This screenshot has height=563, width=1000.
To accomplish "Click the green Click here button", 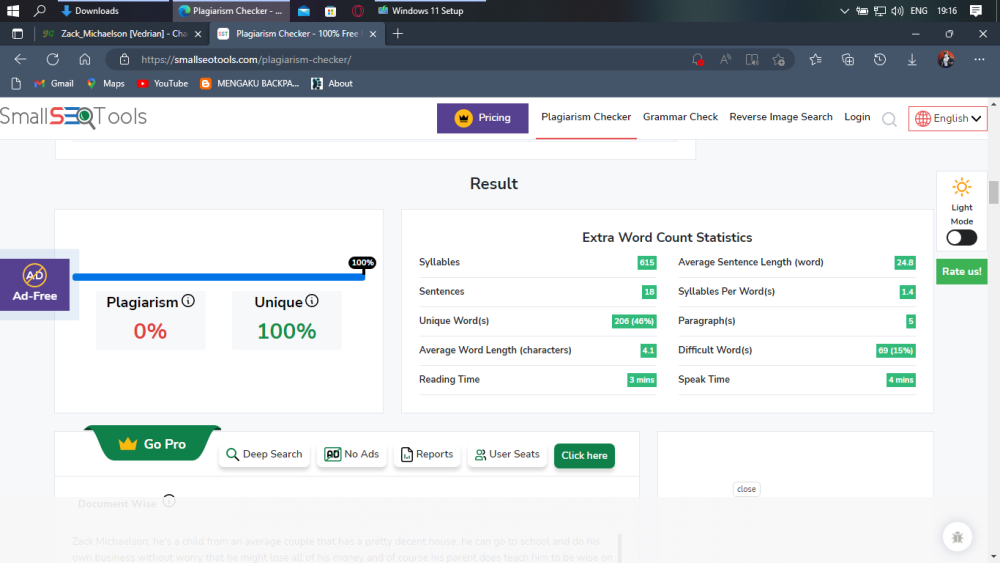I will click(x=584, y=455).
